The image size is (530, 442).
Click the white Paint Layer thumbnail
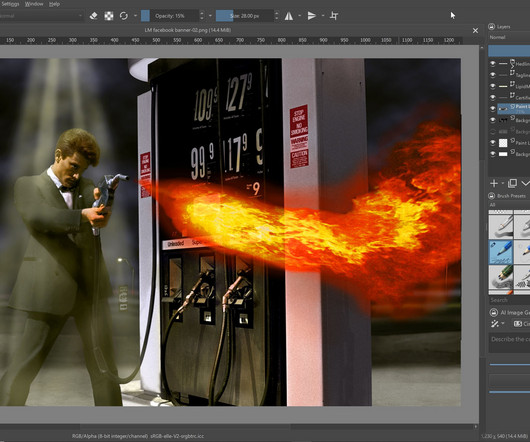click(503, 143)
